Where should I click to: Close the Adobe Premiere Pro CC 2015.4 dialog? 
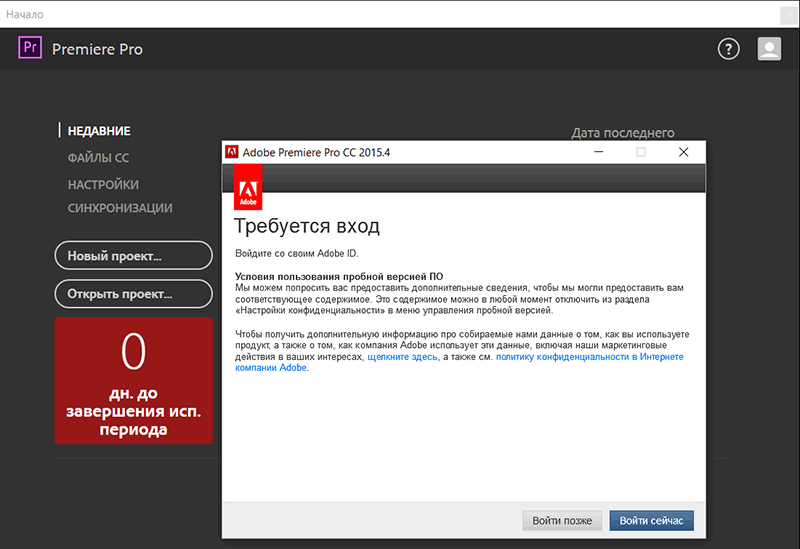point(683,152)
